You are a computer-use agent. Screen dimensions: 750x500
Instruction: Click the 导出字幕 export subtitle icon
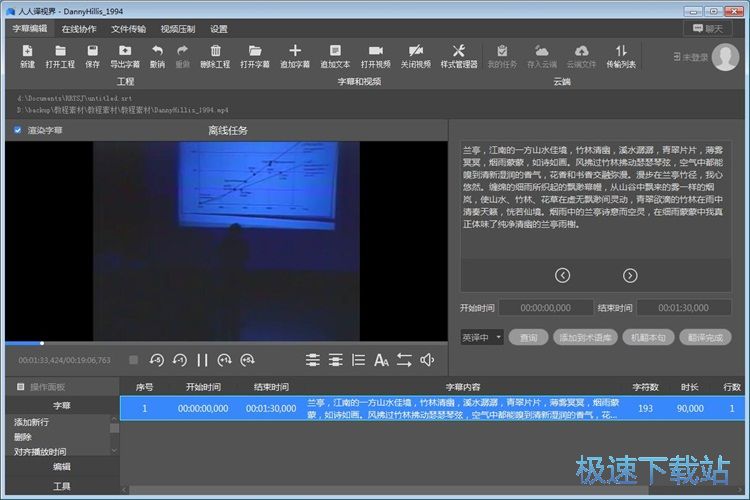pos(124,55)
